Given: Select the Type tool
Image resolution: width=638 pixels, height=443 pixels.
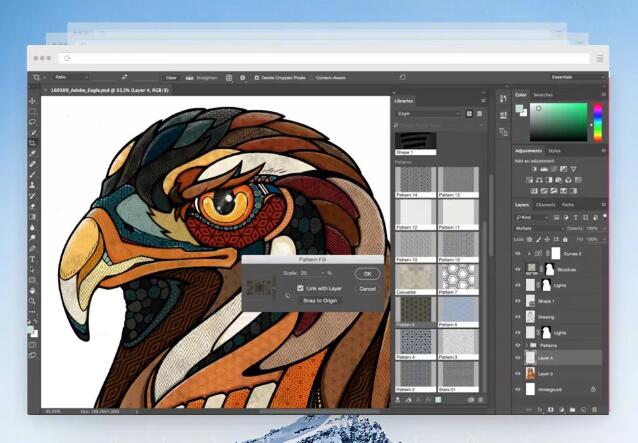Looking at the screenshot, I should point(33,259).
